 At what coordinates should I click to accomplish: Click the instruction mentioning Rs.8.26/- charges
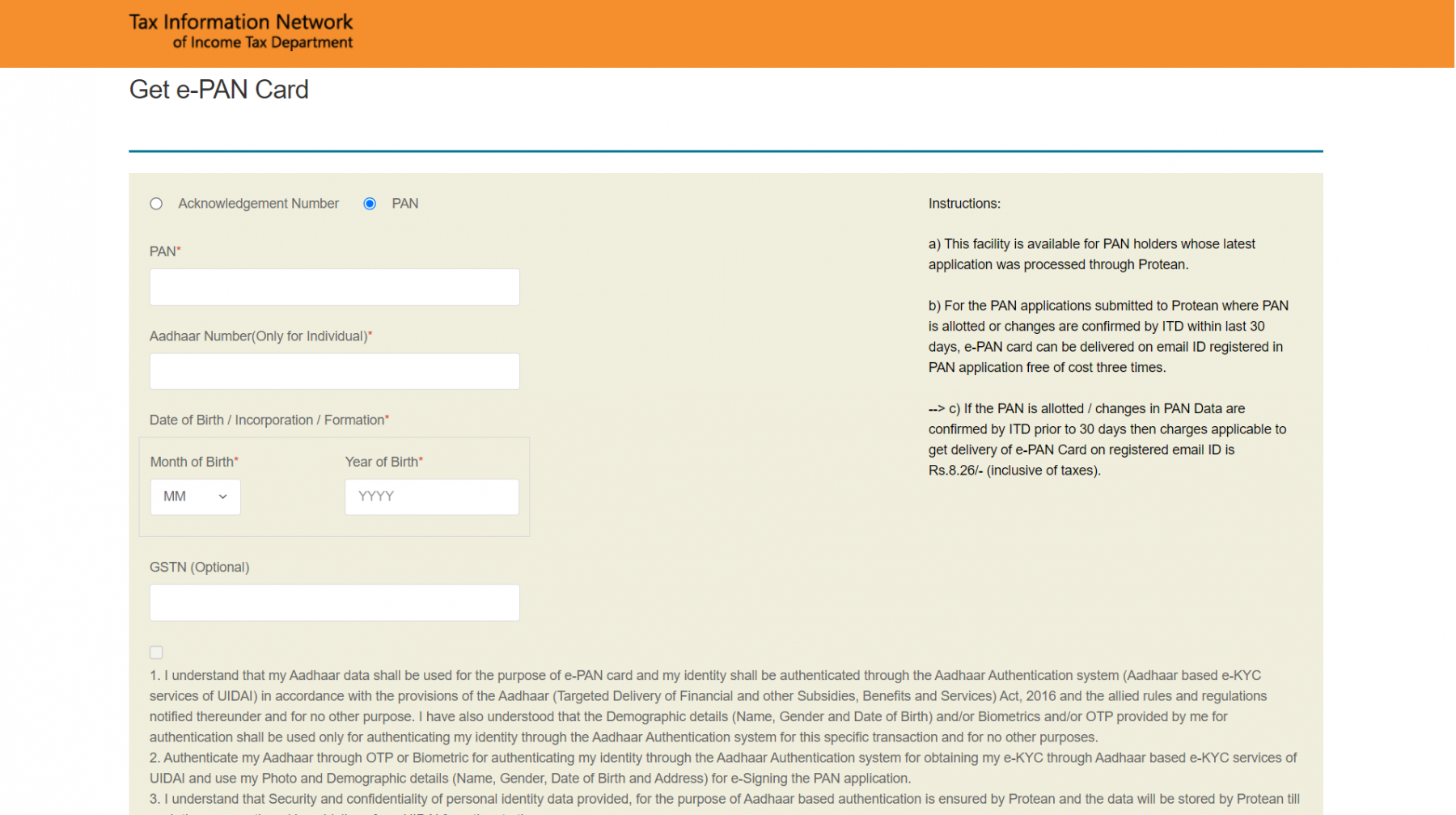pos(1107,440)
